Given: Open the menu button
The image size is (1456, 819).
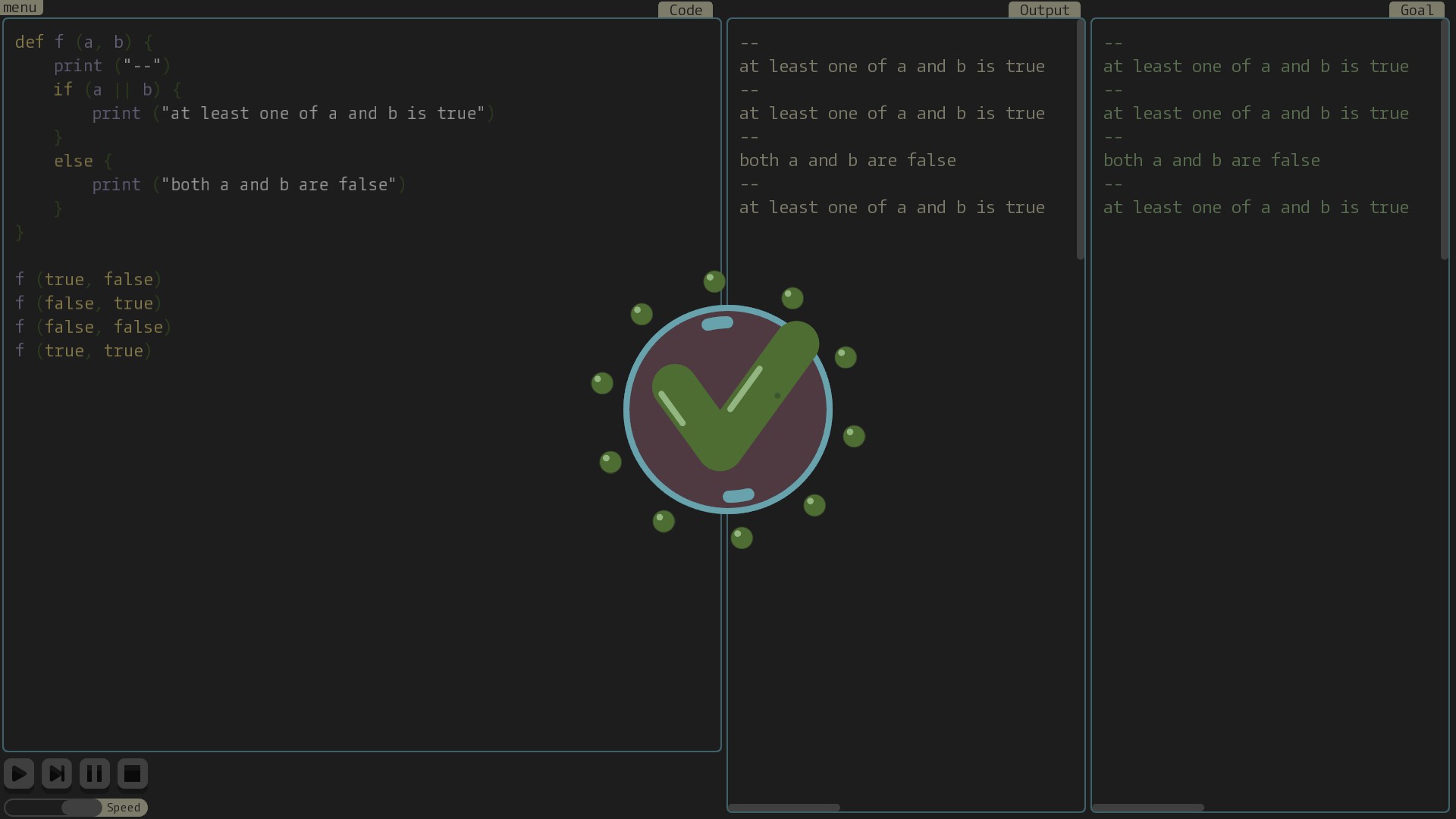Looking at the screenshot, I should tap(20, 8).
